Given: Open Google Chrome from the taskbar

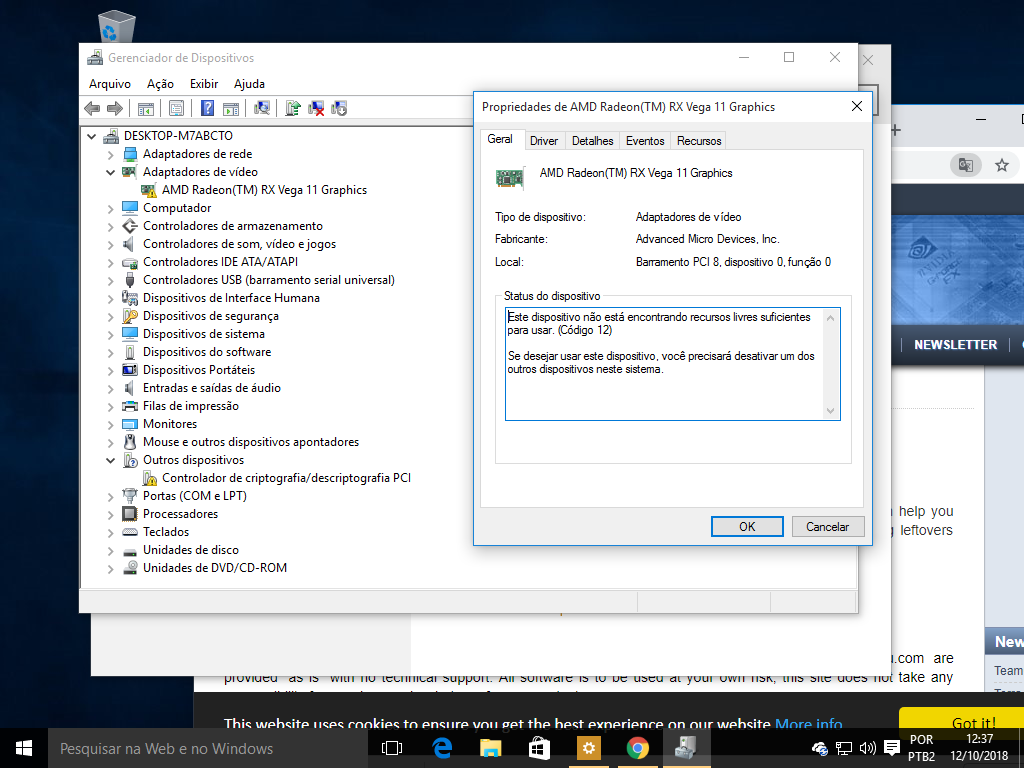Looking at the screenshot, I should (x=637, y=748).
